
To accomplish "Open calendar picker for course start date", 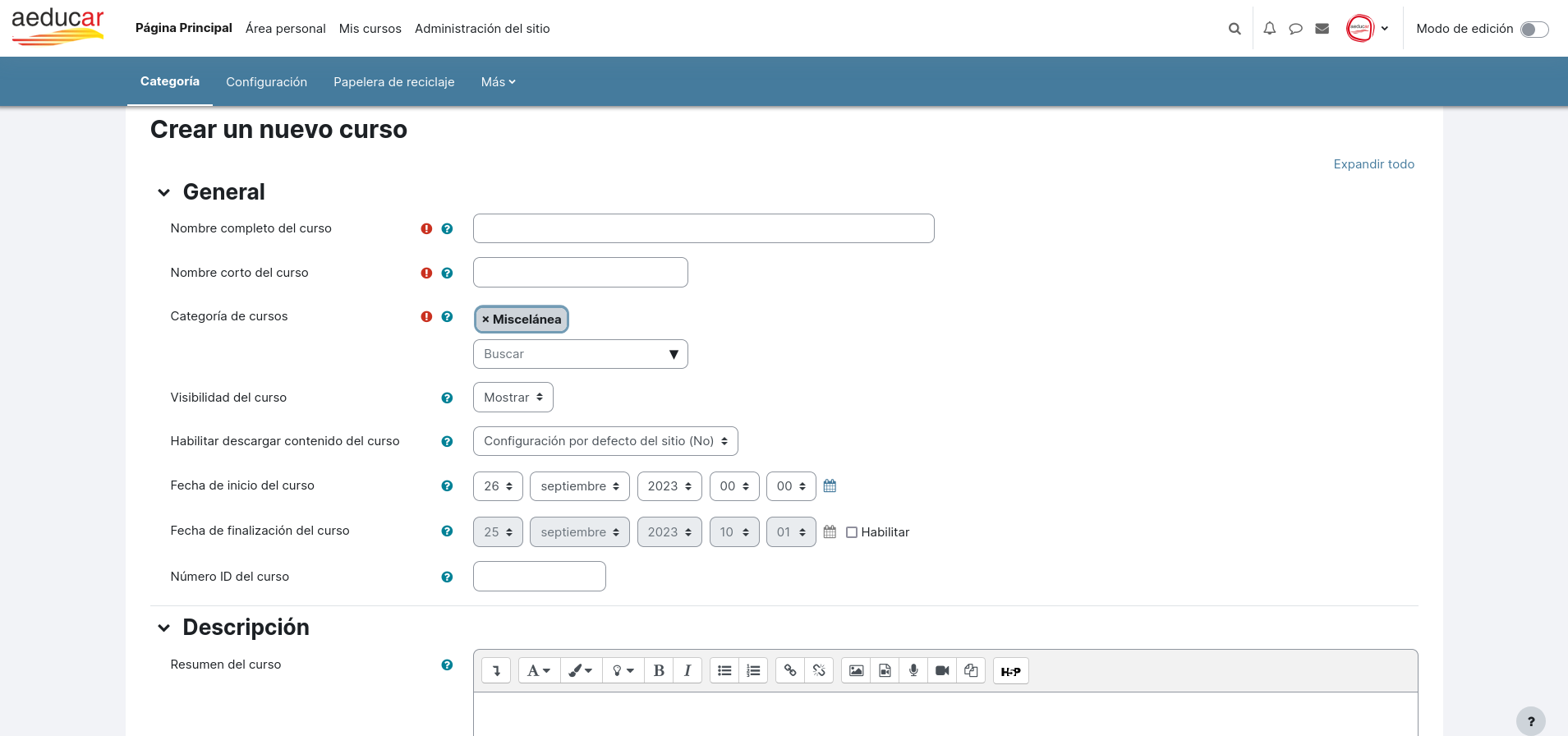I will click(x=830, y=486).
